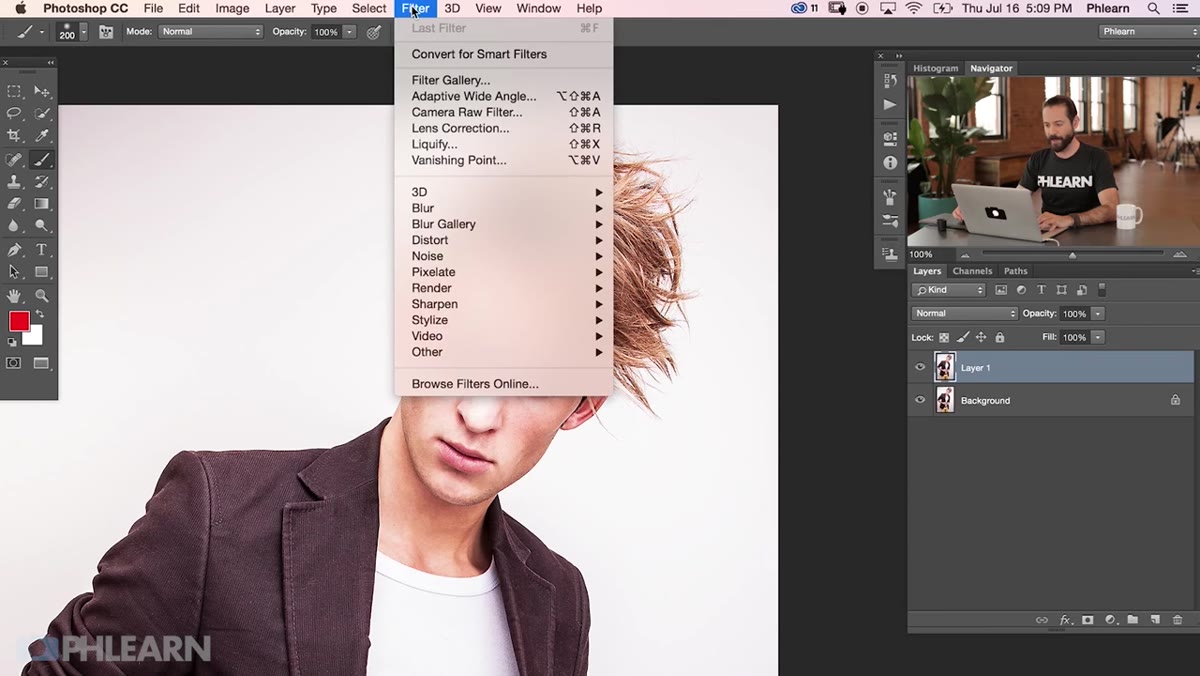Image resolution: width=1200 pixels, height=676 pixels.
Task: Select the Path Selection arrow tool
Action: click(14, 272)
